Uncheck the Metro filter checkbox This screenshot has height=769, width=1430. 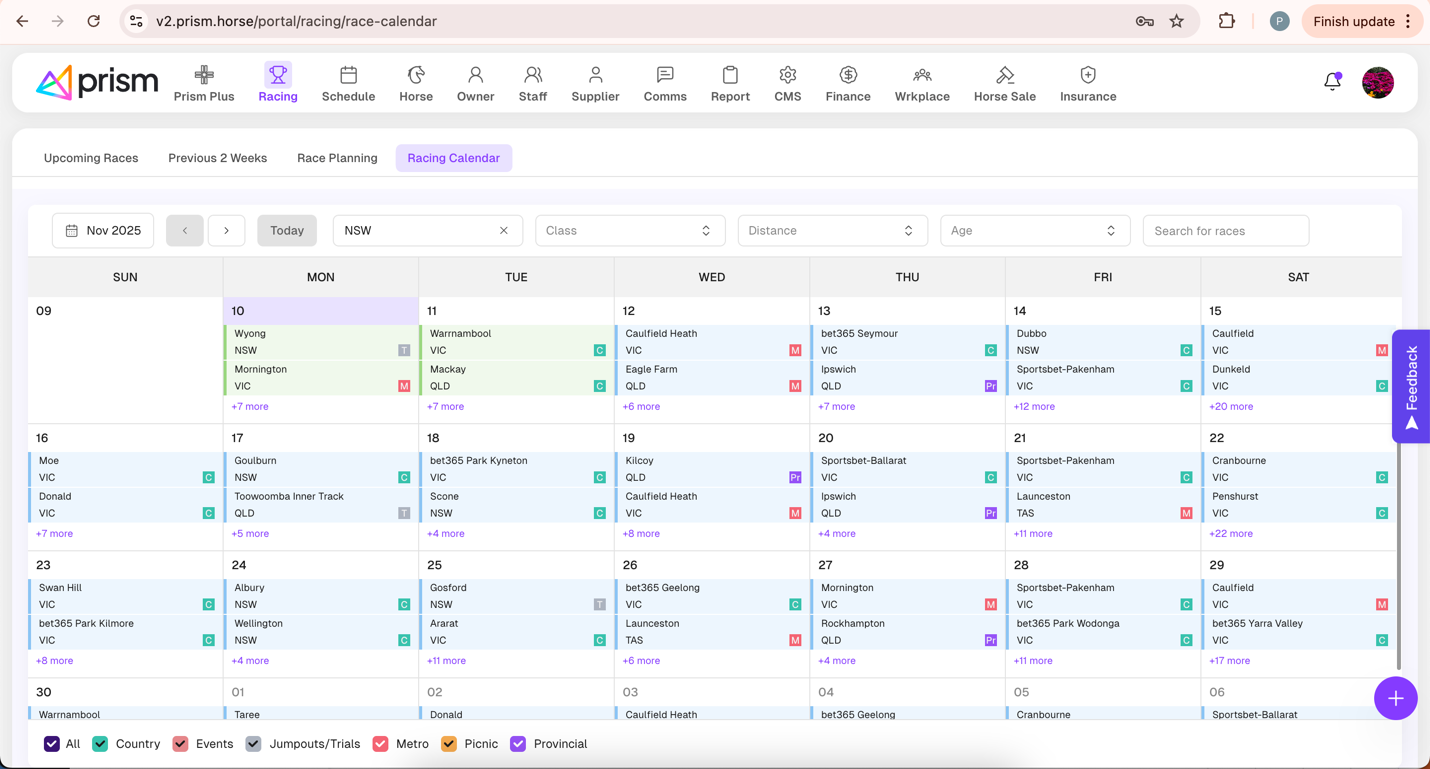(380, 744)
